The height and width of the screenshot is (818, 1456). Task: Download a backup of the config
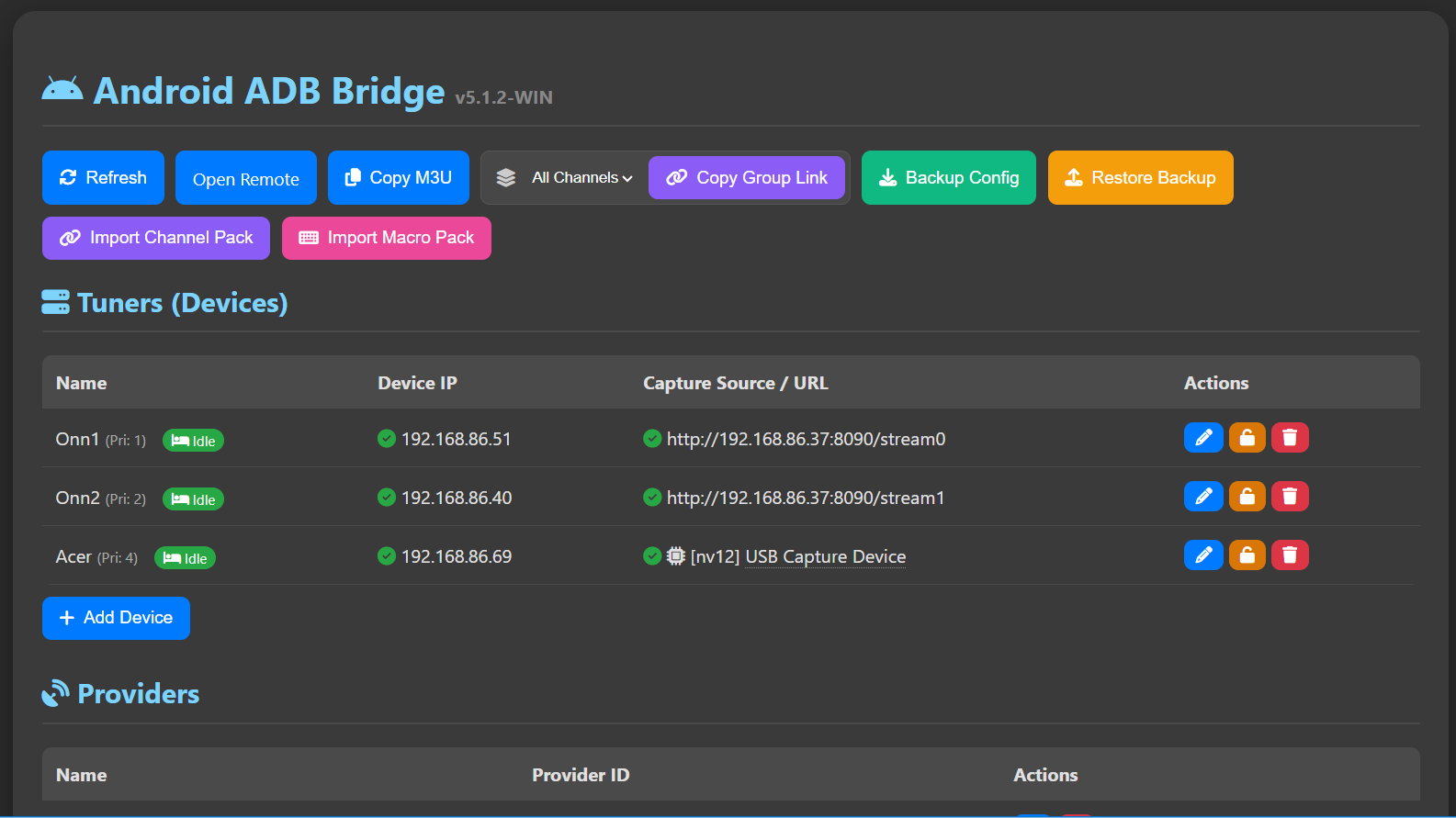(x=949, y=178)
